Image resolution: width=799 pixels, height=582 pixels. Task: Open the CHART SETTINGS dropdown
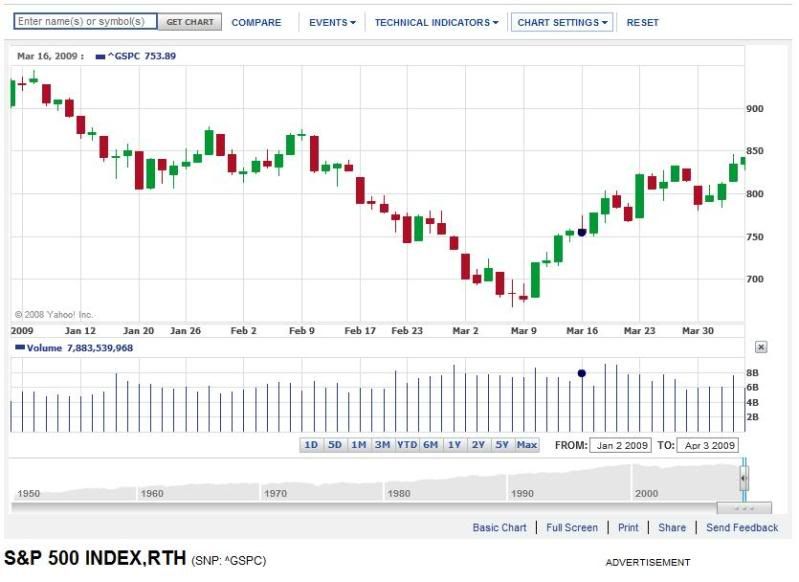pyautogui.click(x=562, y=22)
